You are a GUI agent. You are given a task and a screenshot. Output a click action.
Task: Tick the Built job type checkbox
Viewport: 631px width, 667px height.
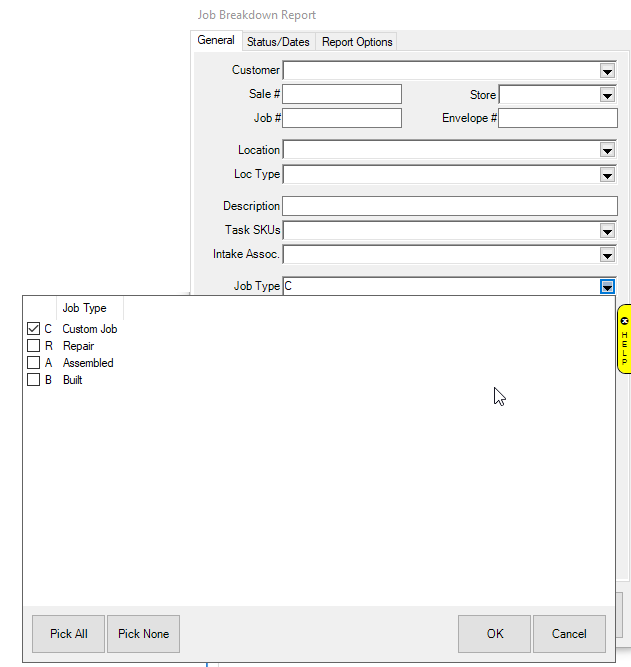[x=33, y=380]
